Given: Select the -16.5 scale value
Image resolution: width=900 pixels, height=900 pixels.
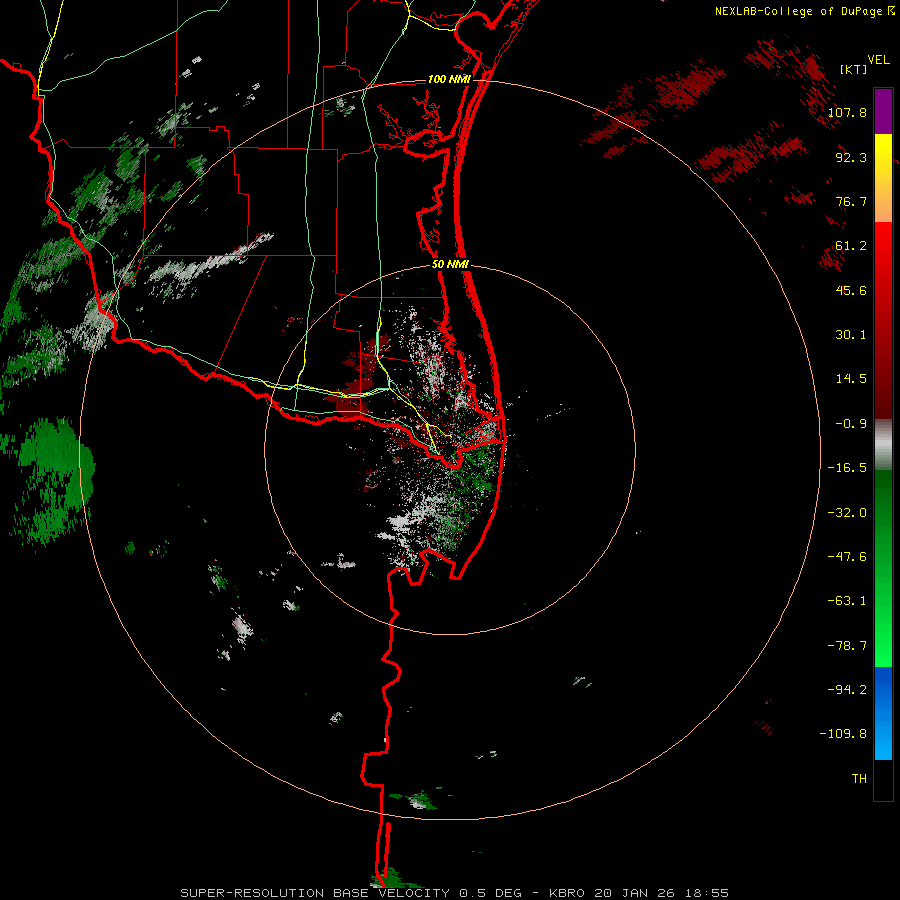Looking at the screenshot, I should [847, 468].
